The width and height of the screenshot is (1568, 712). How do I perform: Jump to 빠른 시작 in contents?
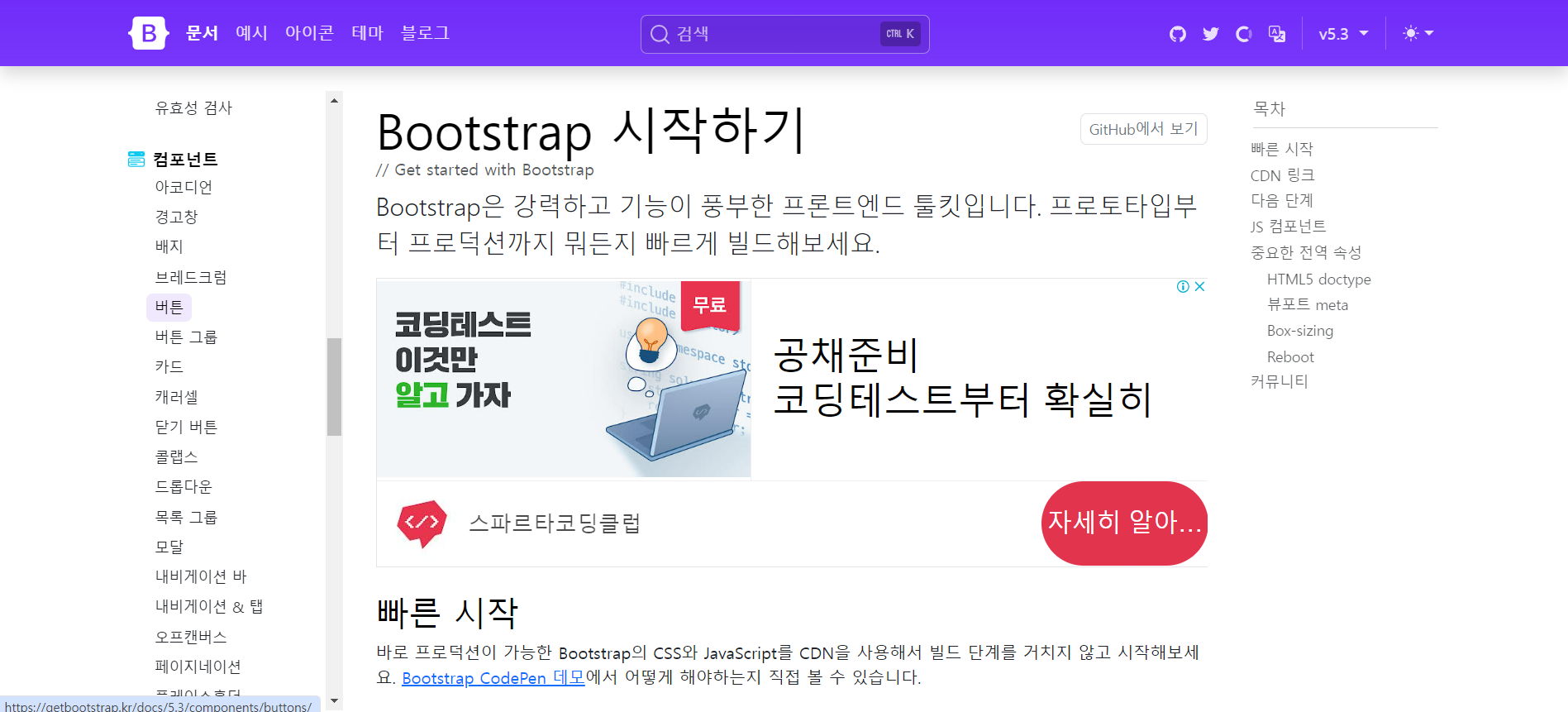click(1281, 149)
